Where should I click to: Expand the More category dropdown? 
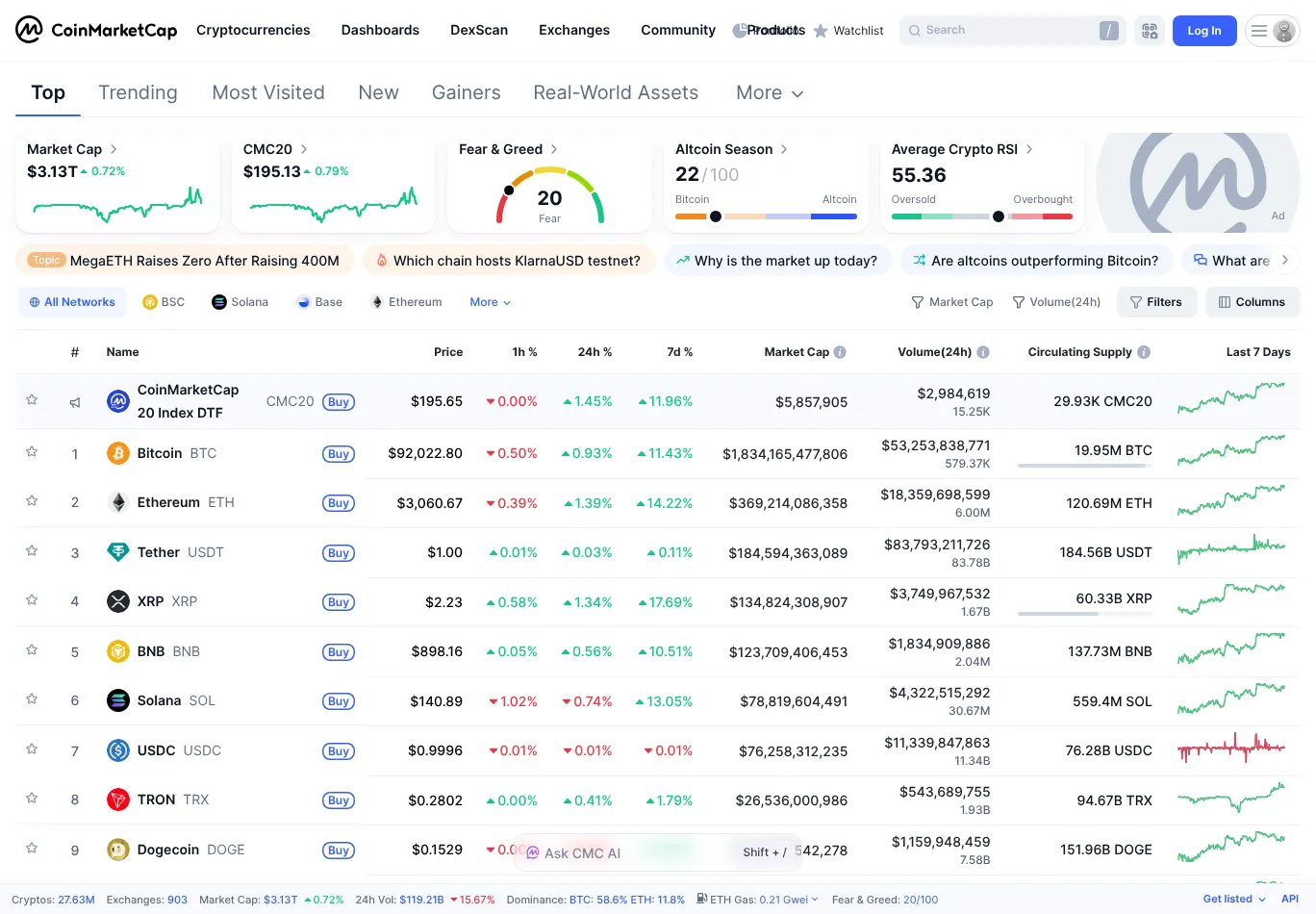click(x=769, y=93)
